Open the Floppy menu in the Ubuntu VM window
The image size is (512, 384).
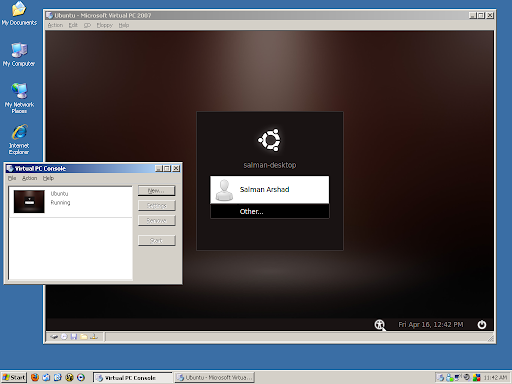105,25
